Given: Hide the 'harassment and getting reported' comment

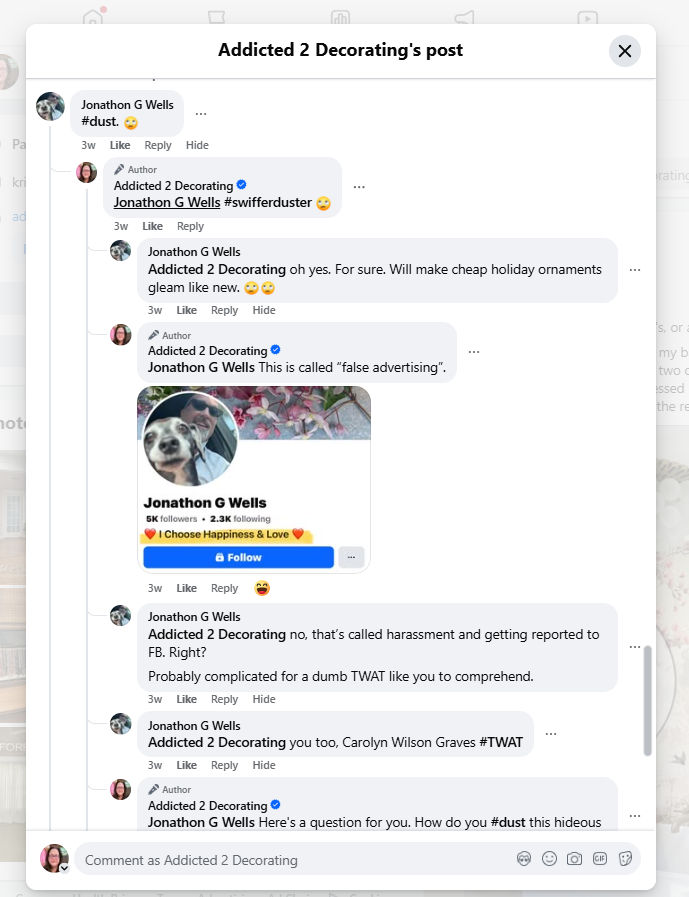Looking at the screenshot, I should pyautogui.click(x=264, y=699).
